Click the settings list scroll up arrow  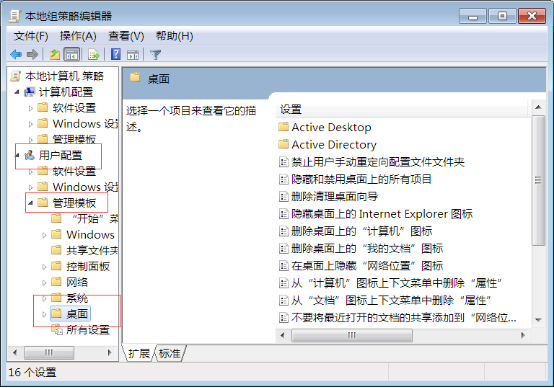[538, 107]
